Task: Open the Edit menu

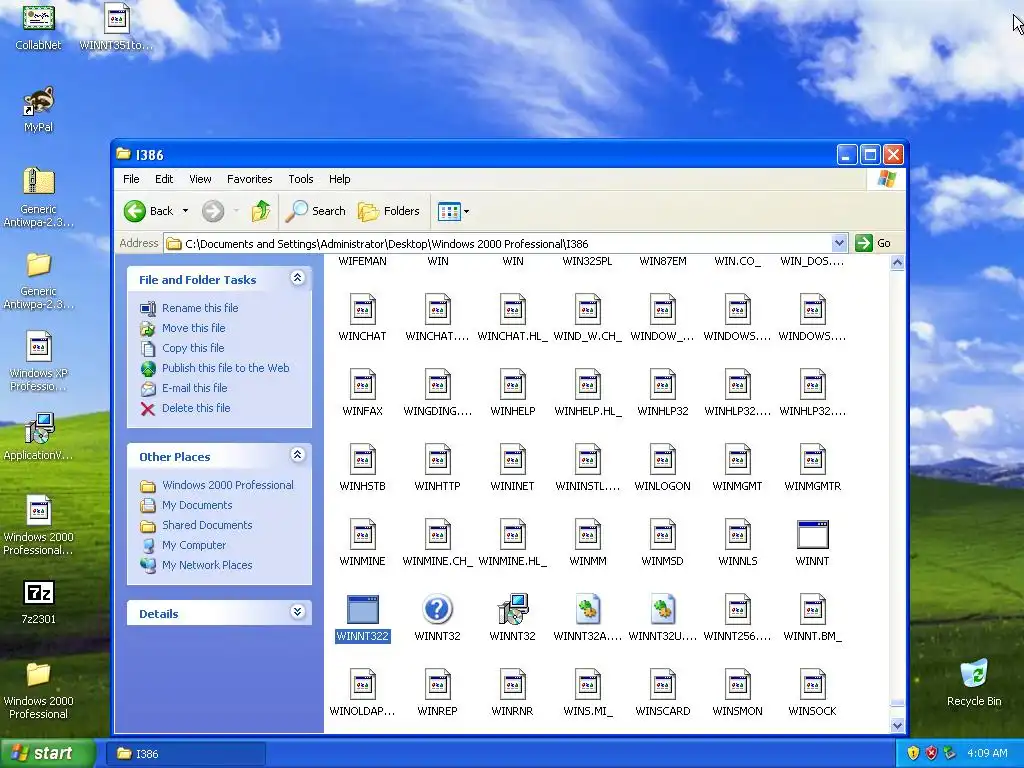Action: pyautogui.click(x=164, y=179)
